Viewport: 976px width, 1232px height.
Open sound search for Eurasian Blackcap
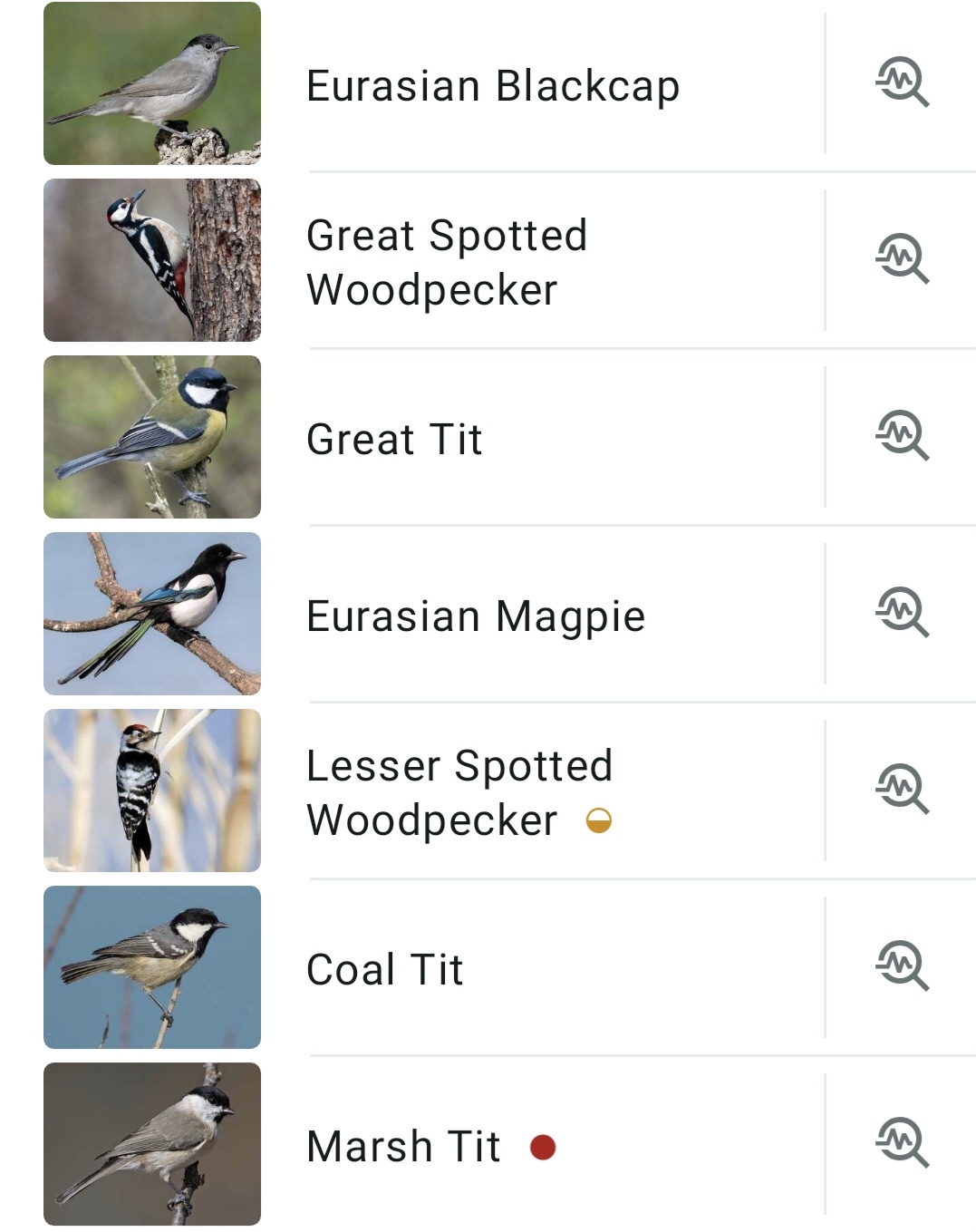point(902,82)
